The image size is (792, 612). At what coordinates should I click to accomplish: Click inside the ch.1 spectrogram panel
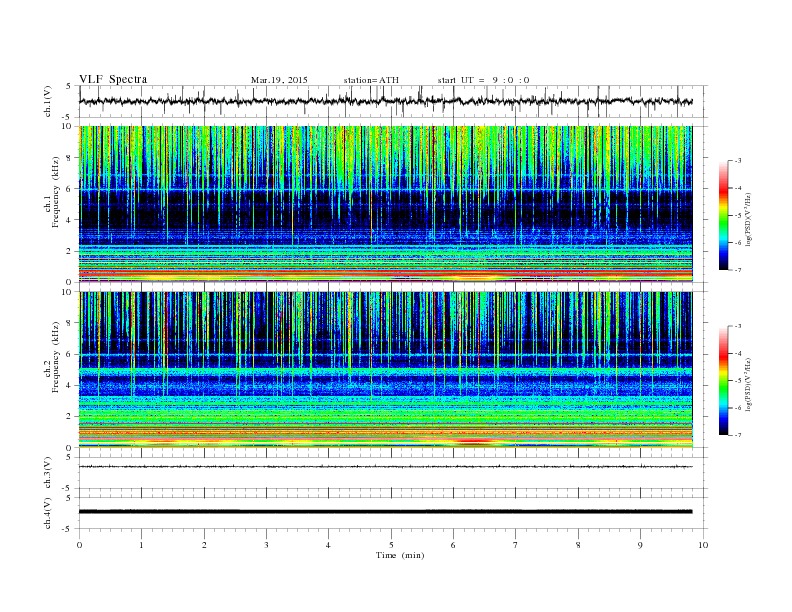pos(386,204)
